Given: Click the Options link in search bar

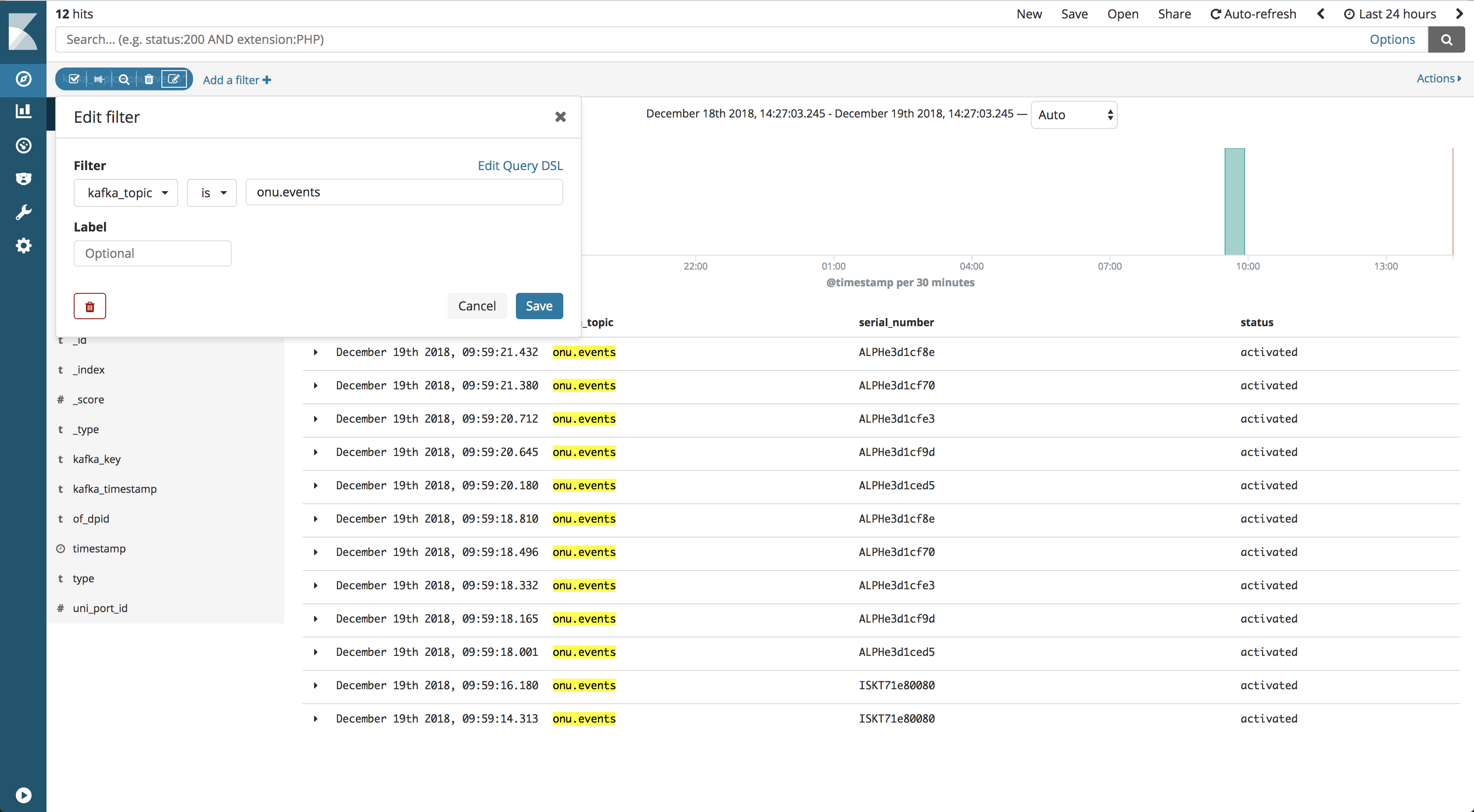Looking at the screenshot, I should tap(1392, 39).
